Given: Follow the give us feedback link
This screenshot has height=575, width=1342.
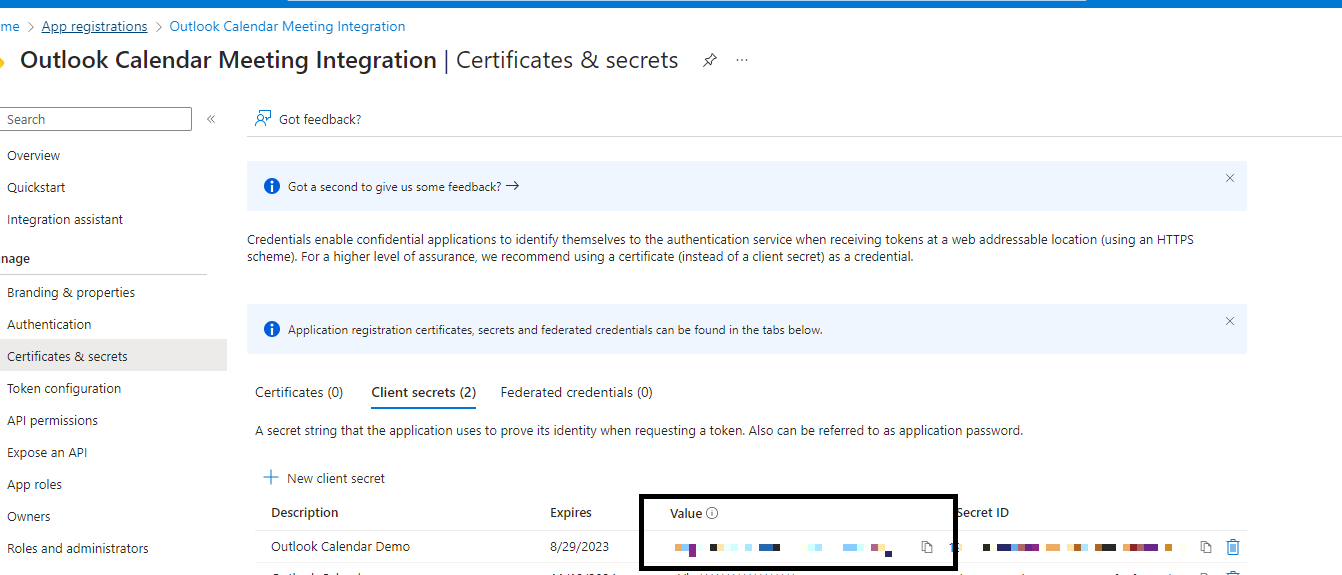Looking at the screenshot, I should tap(403, 186).
